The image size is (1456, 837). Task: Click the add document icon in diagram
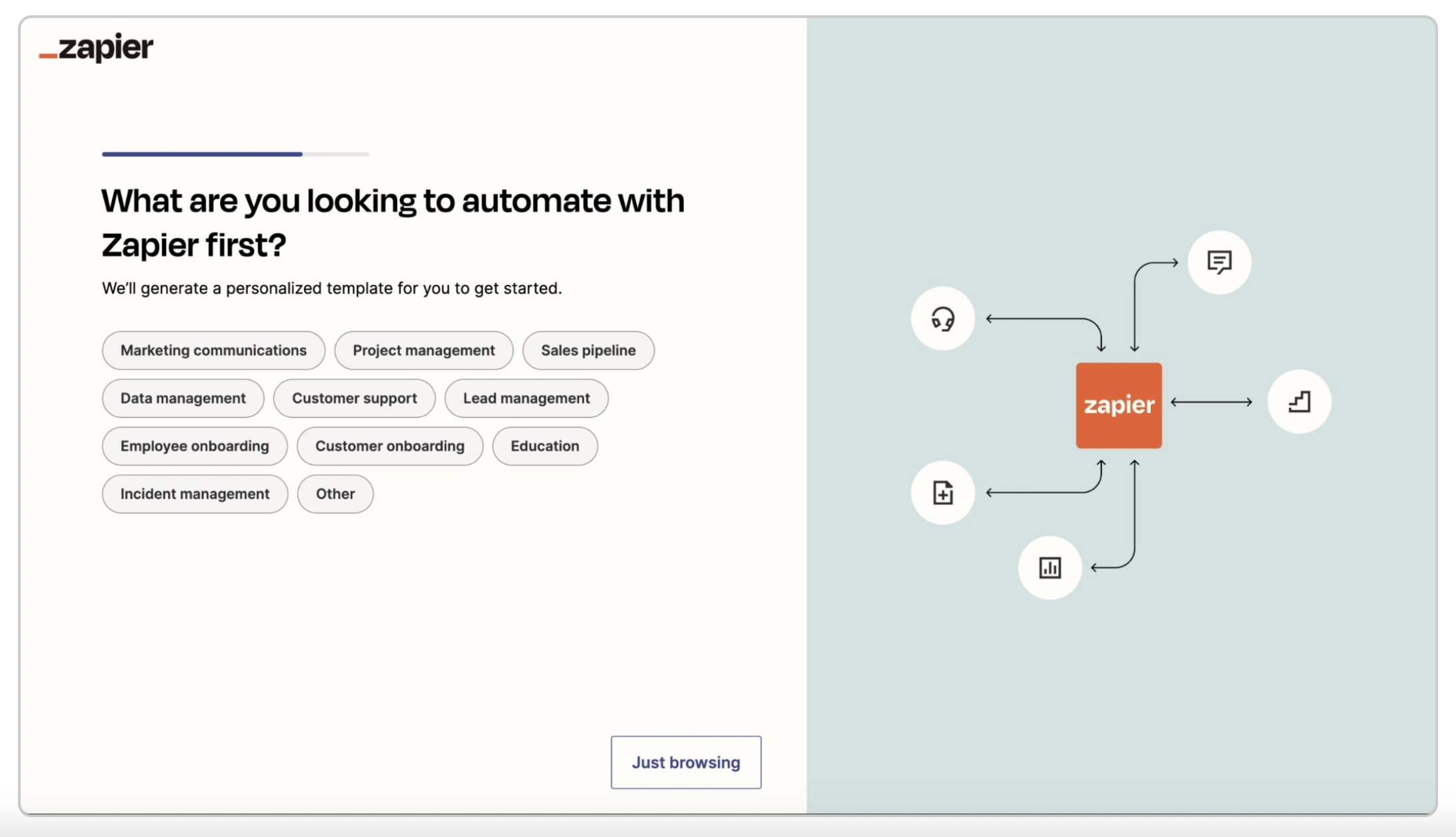pos(943,492)
